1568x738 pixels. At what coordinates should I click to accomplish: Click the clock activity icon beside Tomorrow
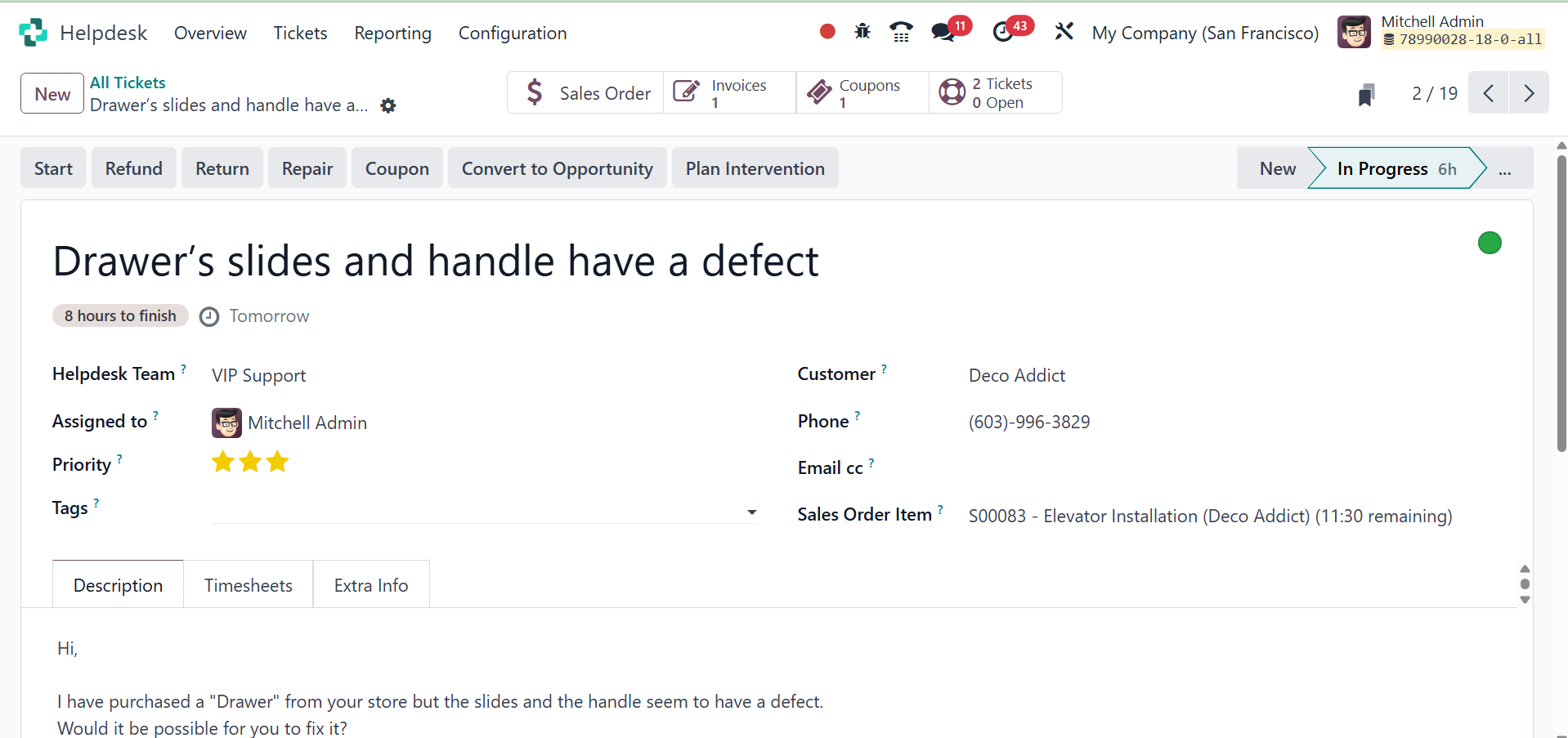tap(209, 316)
